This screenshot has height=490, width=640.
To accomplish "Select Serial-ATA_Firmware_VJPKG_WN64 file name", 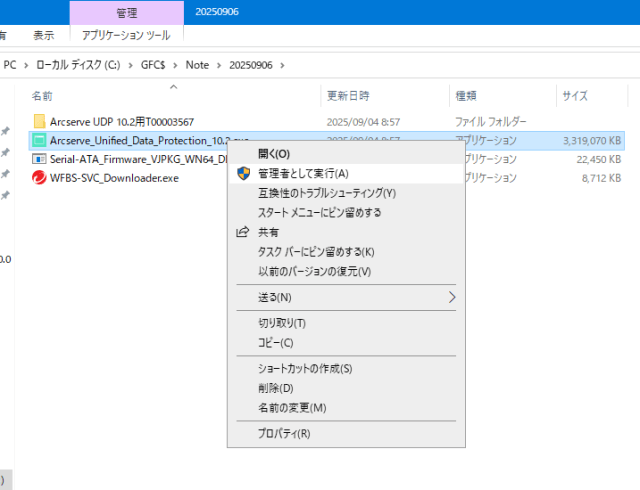I will (139, 159).
